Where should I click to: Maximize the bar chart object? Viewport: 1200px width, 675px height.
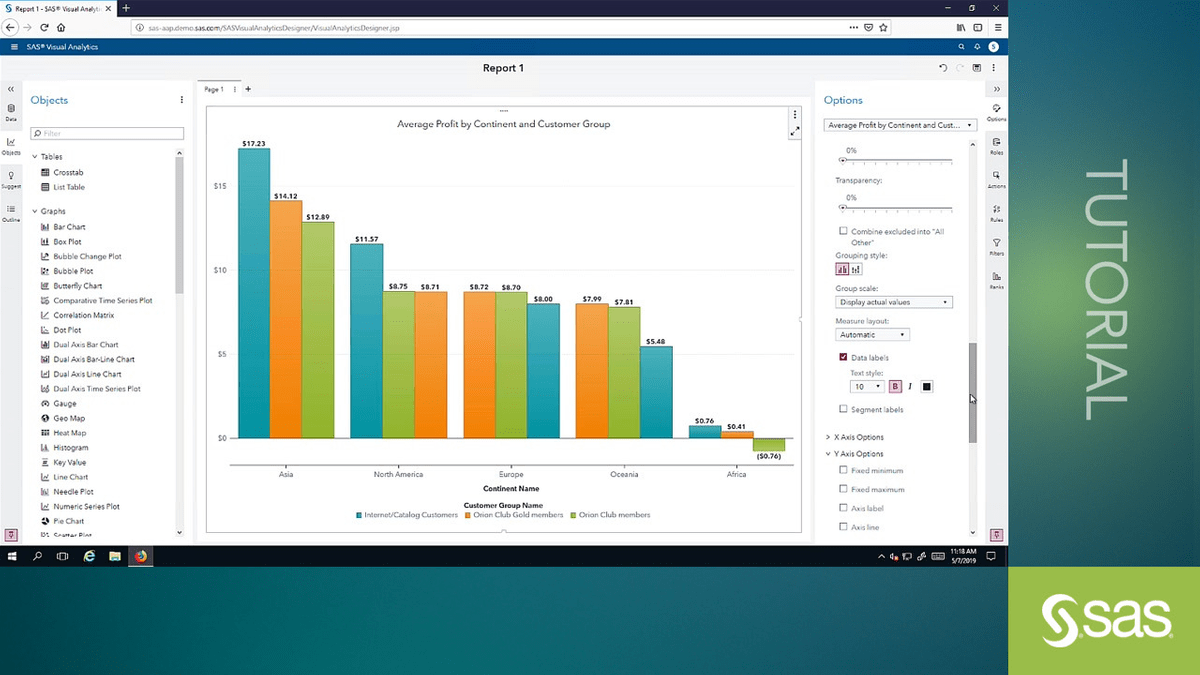click(x=795, y=131)
